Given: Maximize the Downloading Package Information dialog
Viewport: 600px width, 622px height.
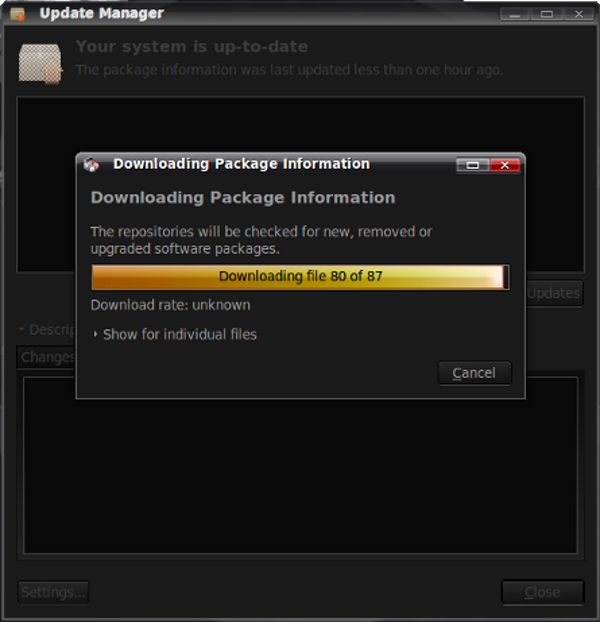Looking at the screenshot, I should [x=473, y=165].
